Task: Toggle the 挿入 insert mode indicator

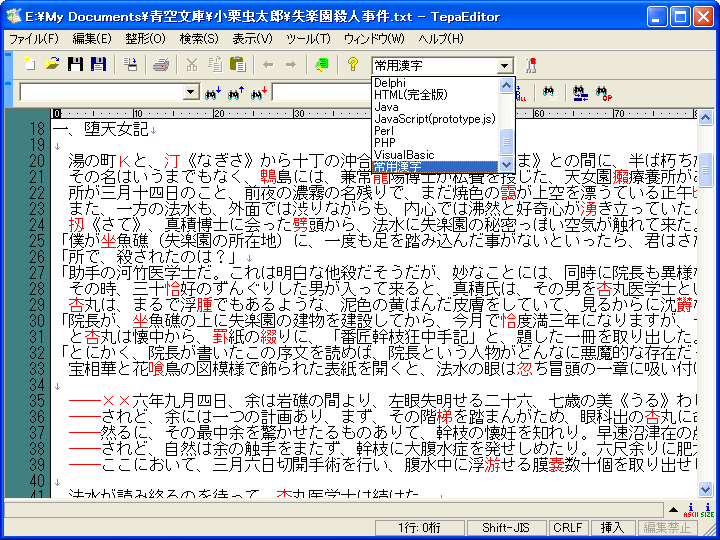Action: coord(612,528)
